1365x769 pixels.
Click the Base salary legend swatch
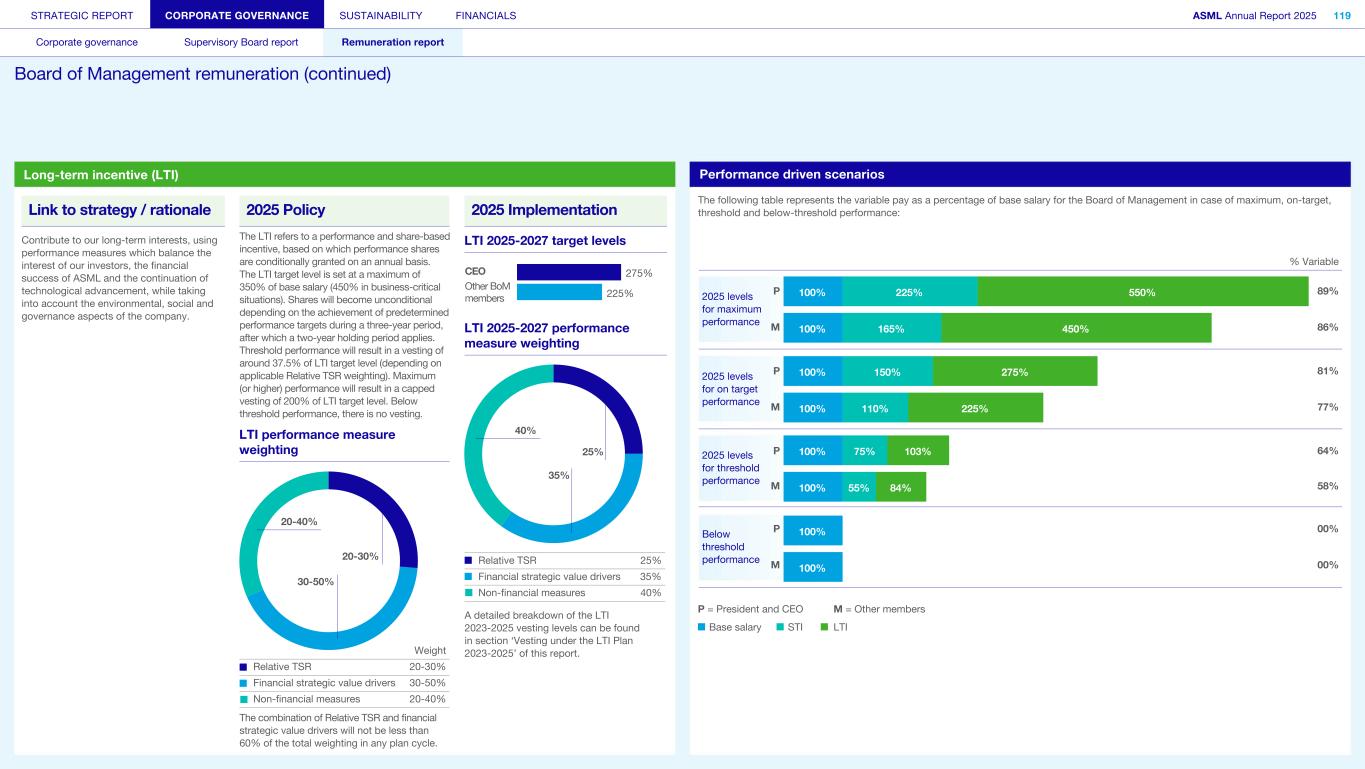pos(702,628)
